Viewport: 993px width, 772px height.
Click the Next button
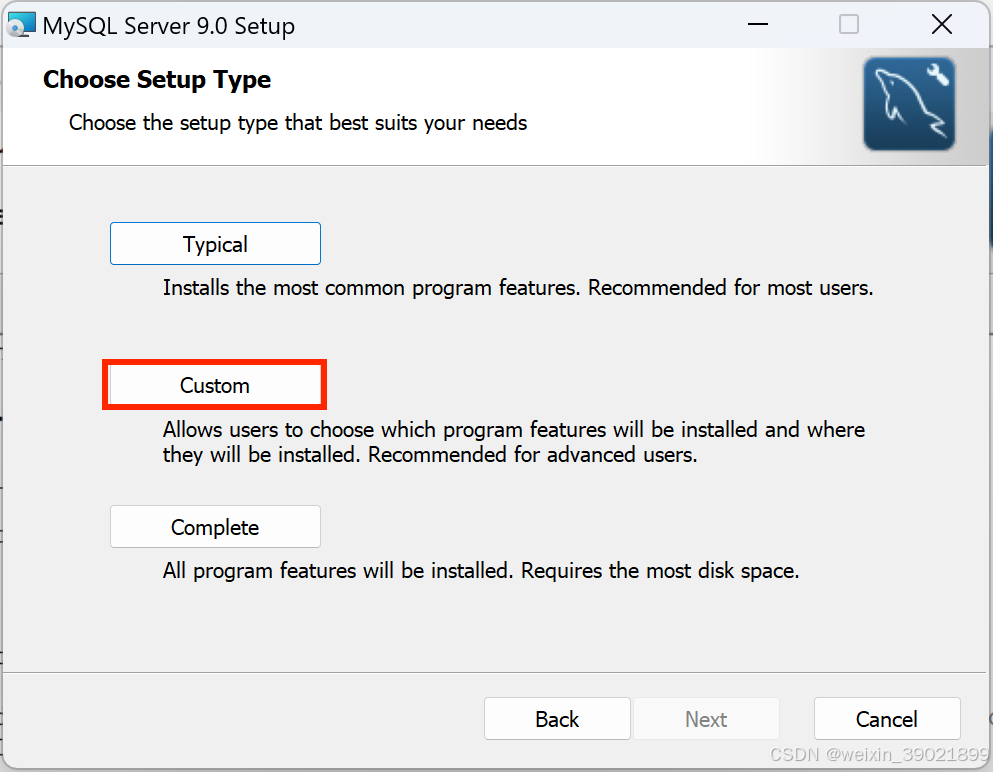[706, 718]
